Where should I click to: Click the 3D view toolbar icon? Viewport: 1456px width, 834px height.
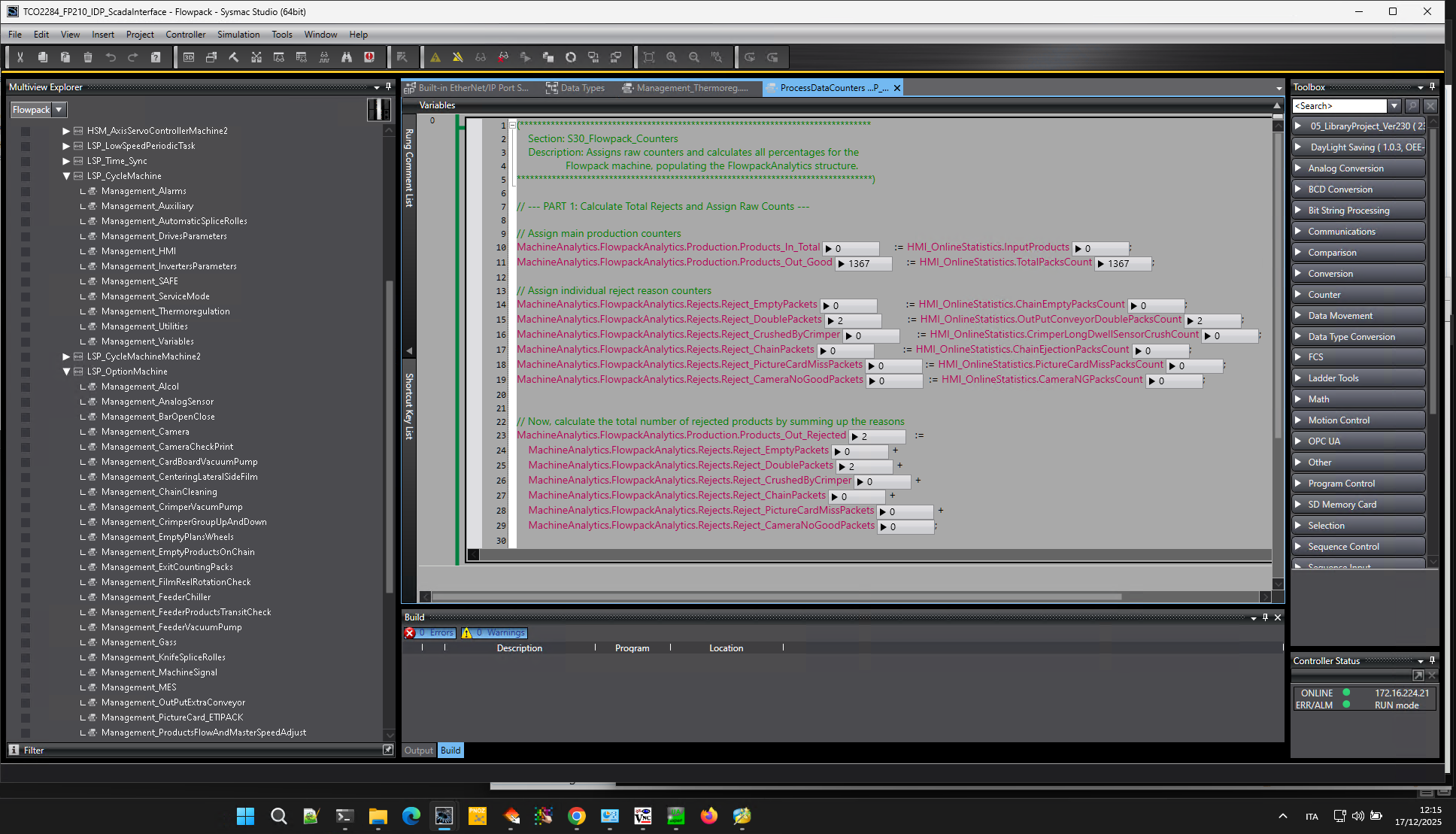point(189,57)
